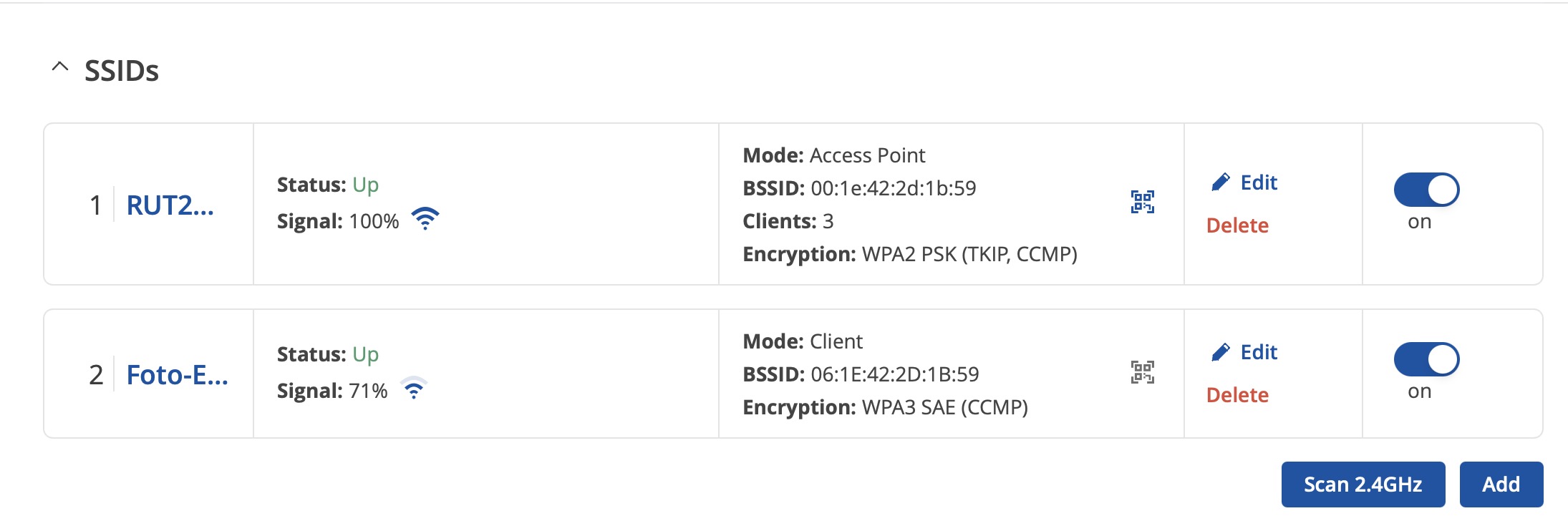The width and height of the screenshot is (1568, 521).
Task: Click pencil edit icon for Foto-E SSID
Action: coord(1220,352)
